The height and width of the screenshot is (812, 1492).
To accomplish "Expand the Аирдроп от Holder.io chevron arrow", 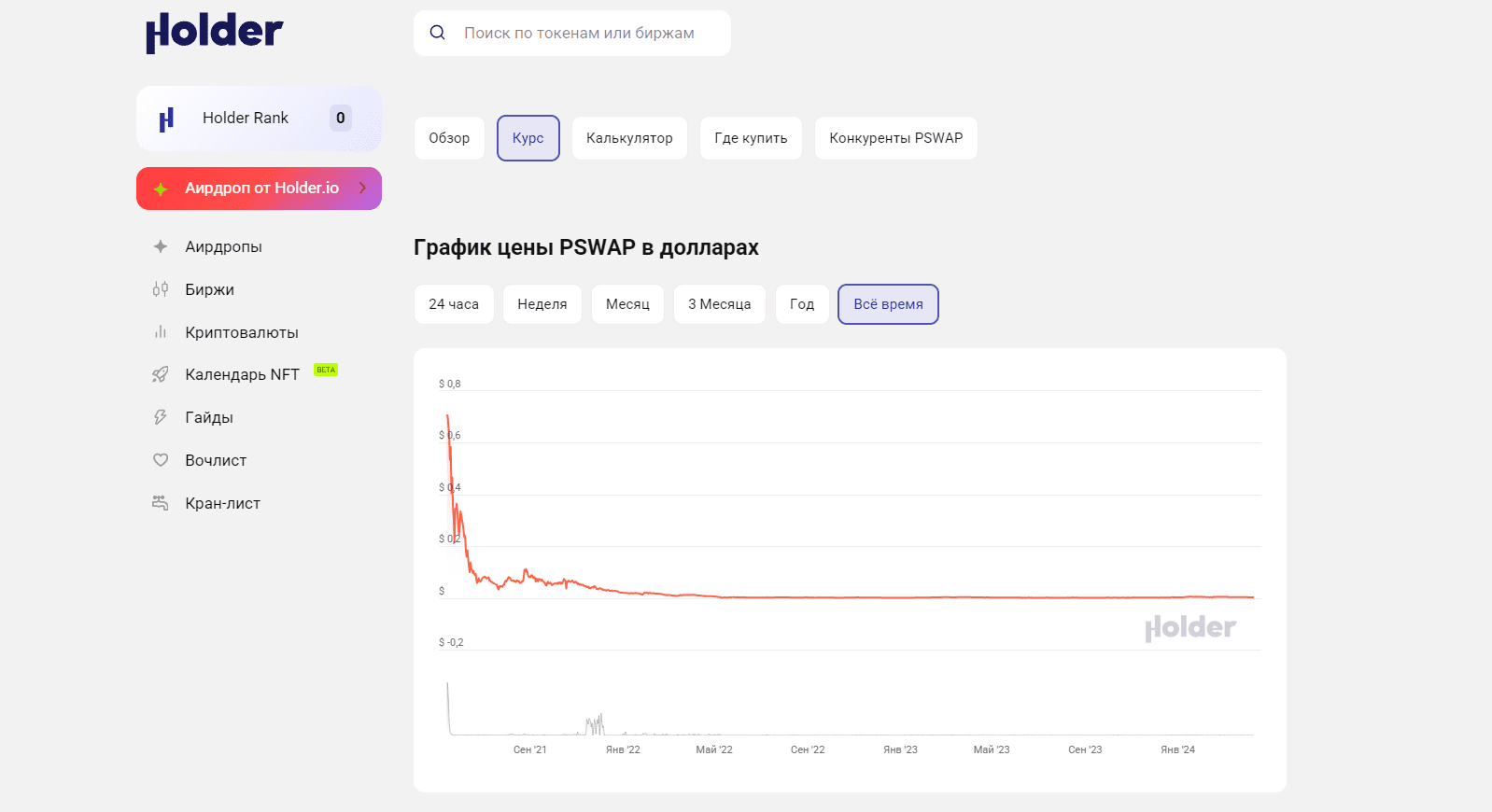I will (363, 188).
